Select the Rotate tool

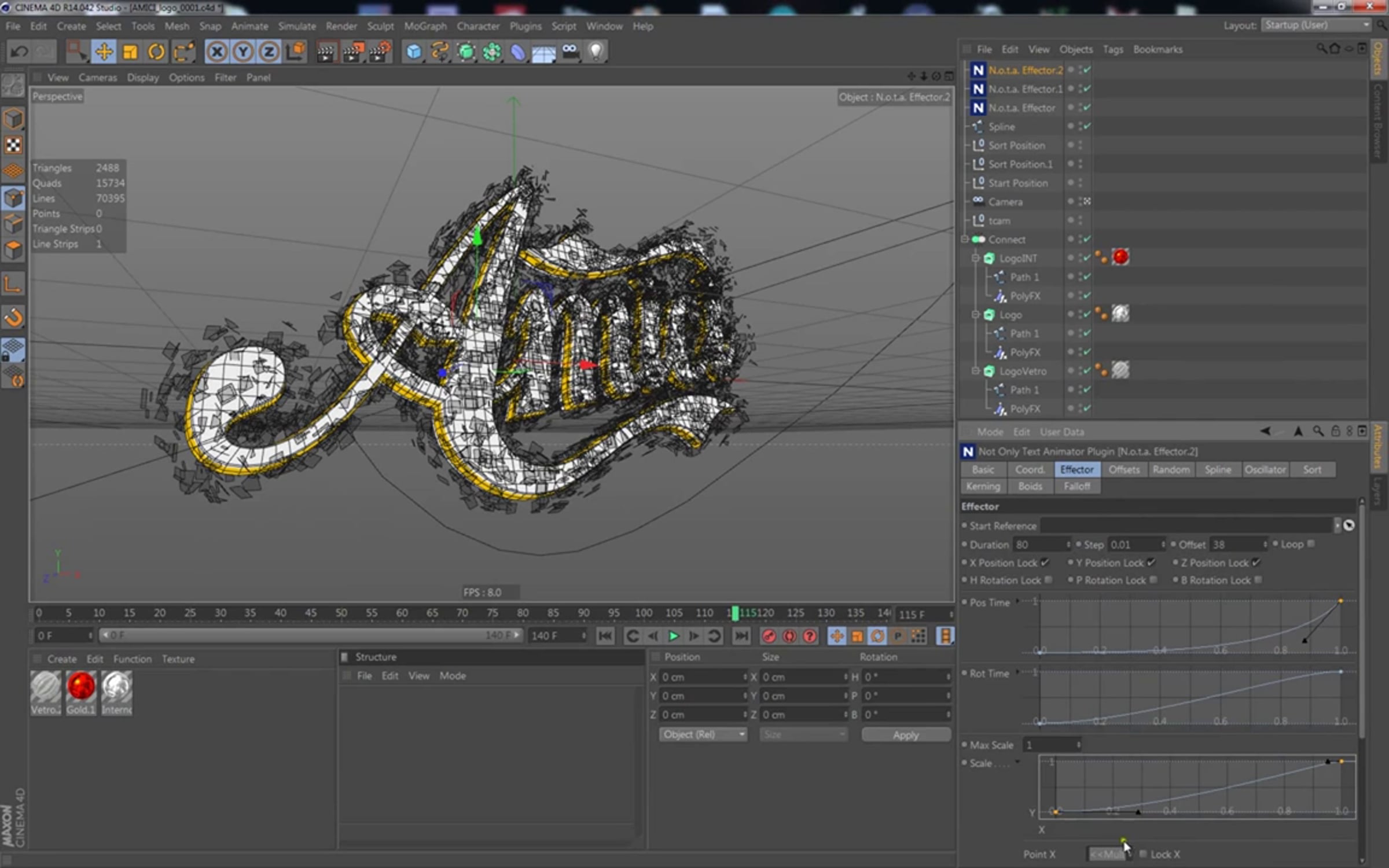click(x=156, y=52)
